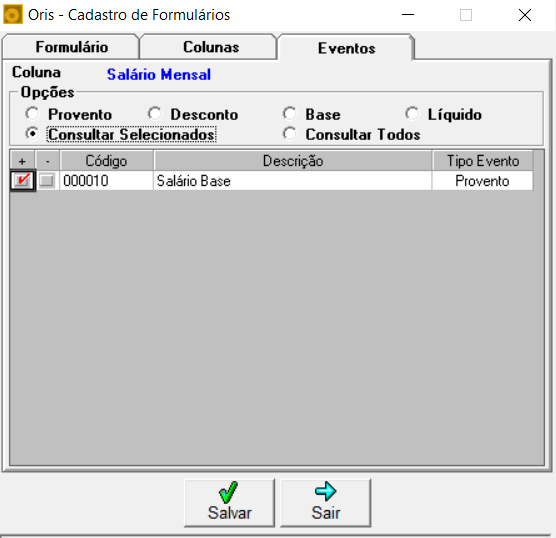Select the Provento radio option
The width and height of the screenshot is (556, 538).
32,114
